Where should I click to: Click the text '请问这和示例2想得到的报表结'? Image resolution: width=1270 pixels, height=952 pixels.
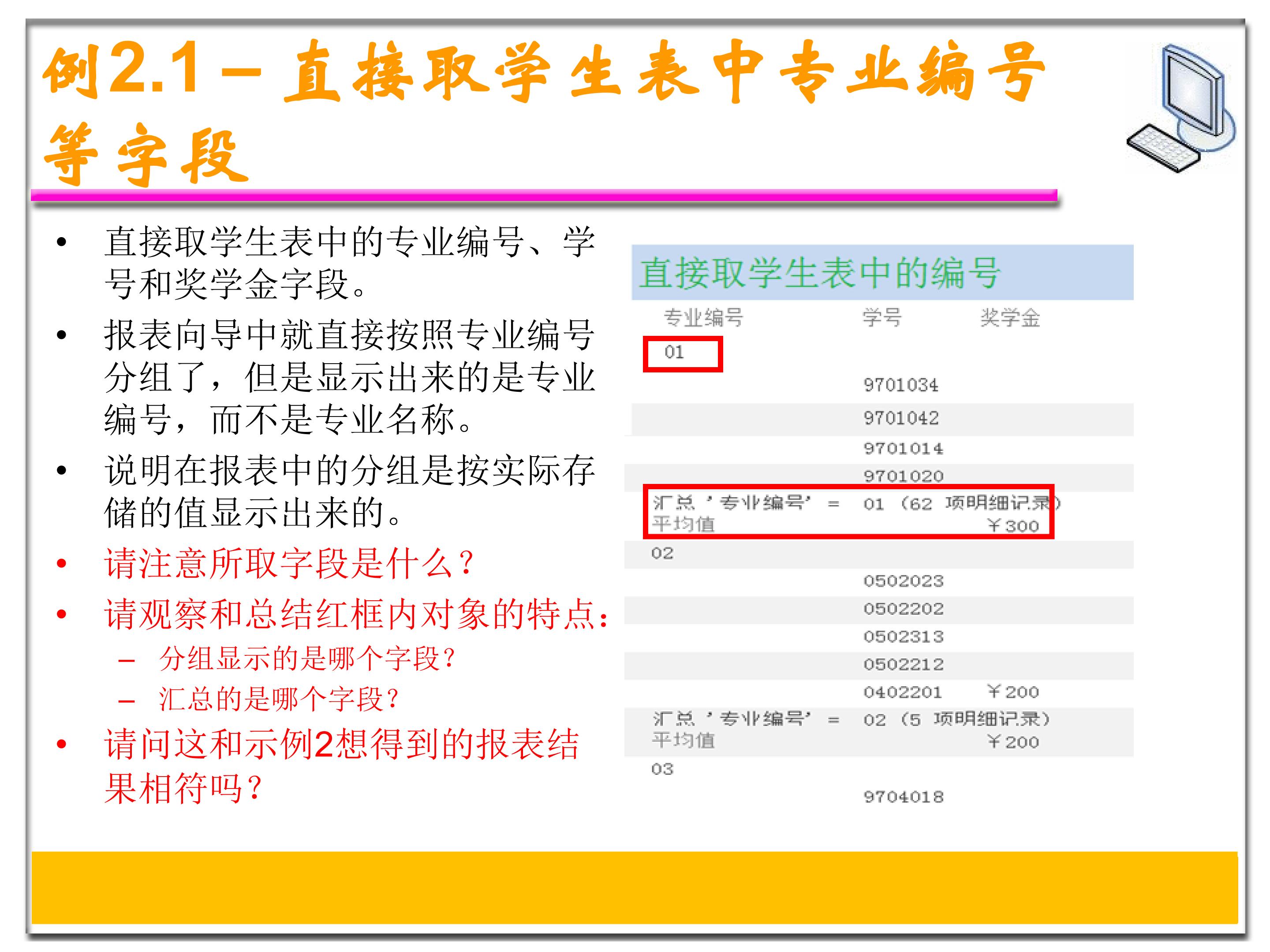click(x=342, y=744)
